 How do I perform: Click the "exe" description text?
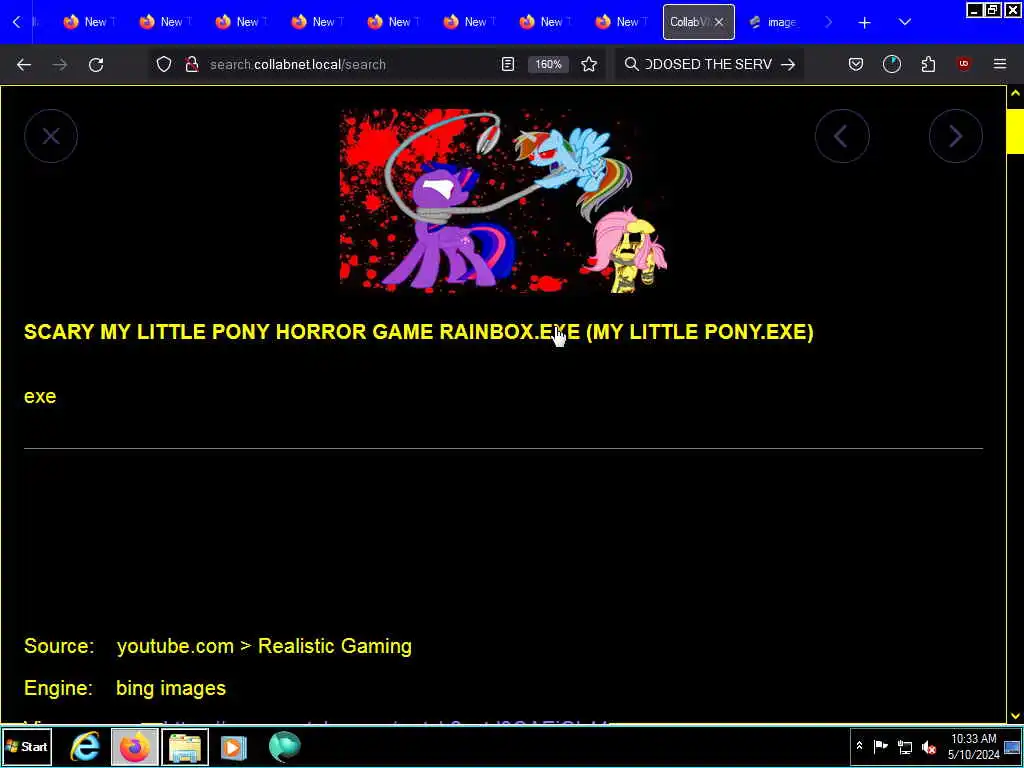(40, 396)
